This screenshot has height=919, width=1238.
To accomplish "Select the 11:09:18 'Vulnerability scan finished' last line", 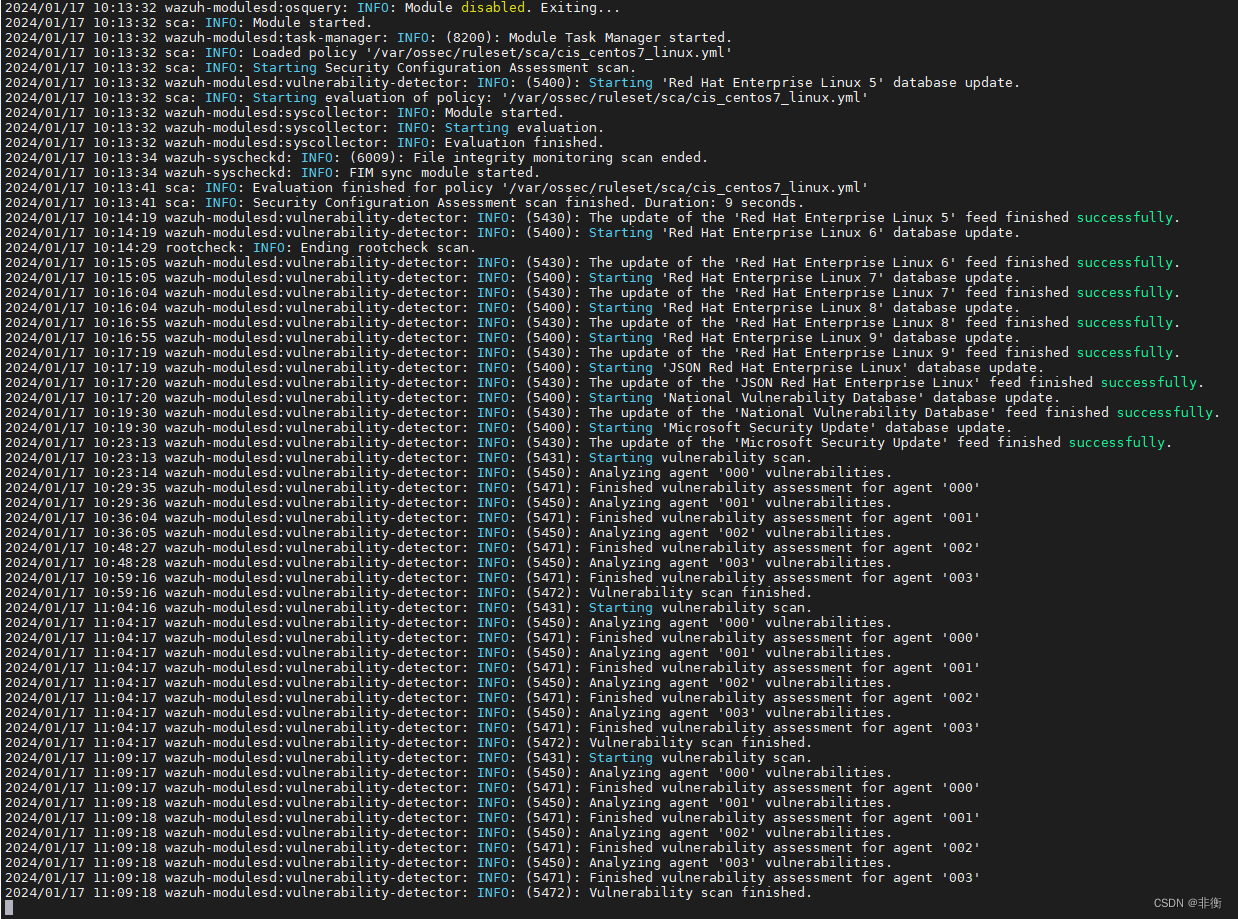I will click(x=408, y=893).
